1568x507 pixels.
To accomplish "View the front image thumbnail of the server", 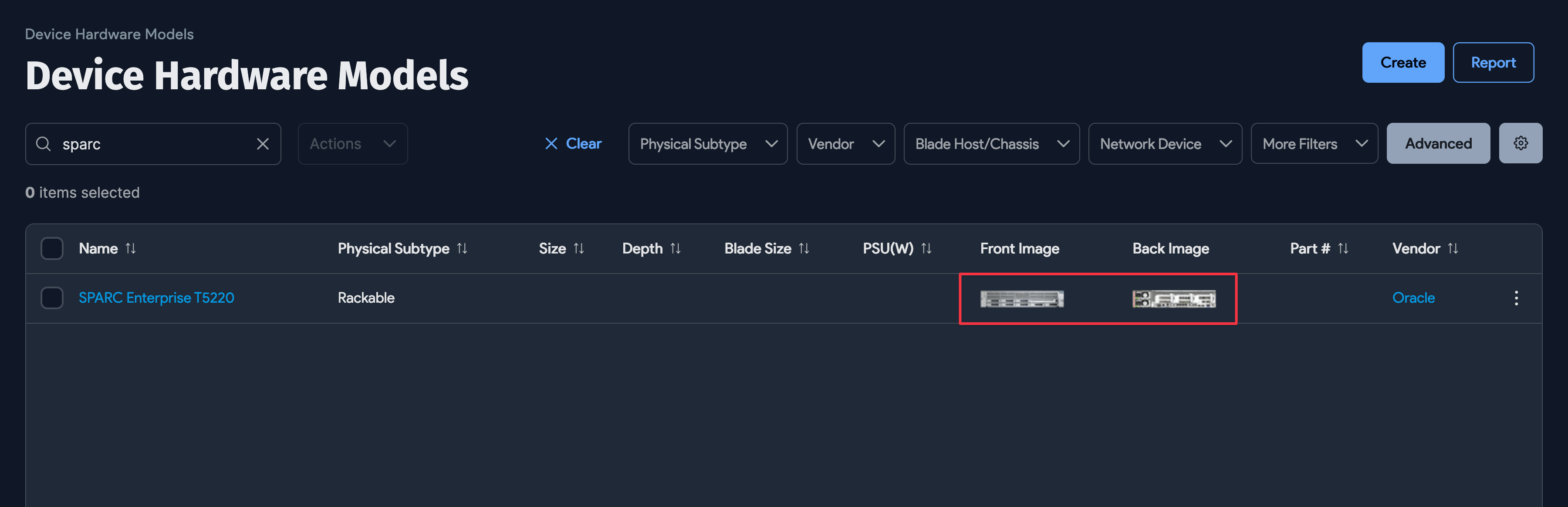I will coord(1022,299).
